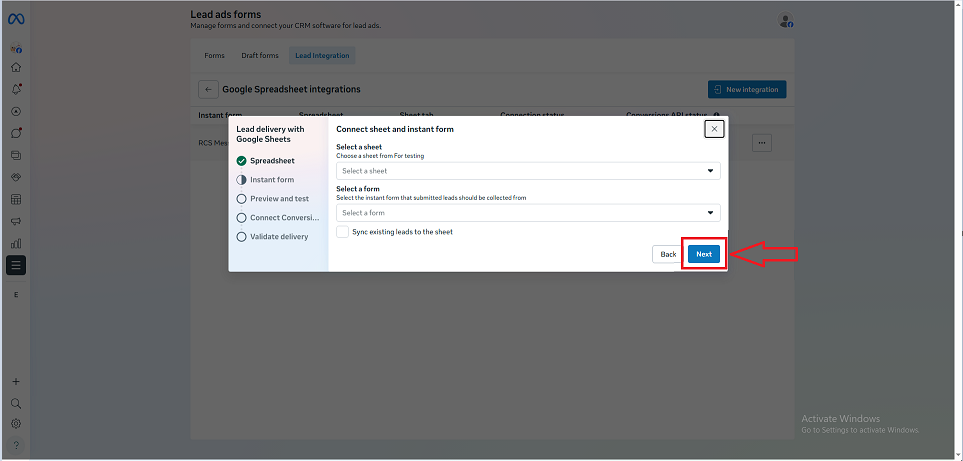
Task: Click the help question mark icon
Action: tap(16, 445)
